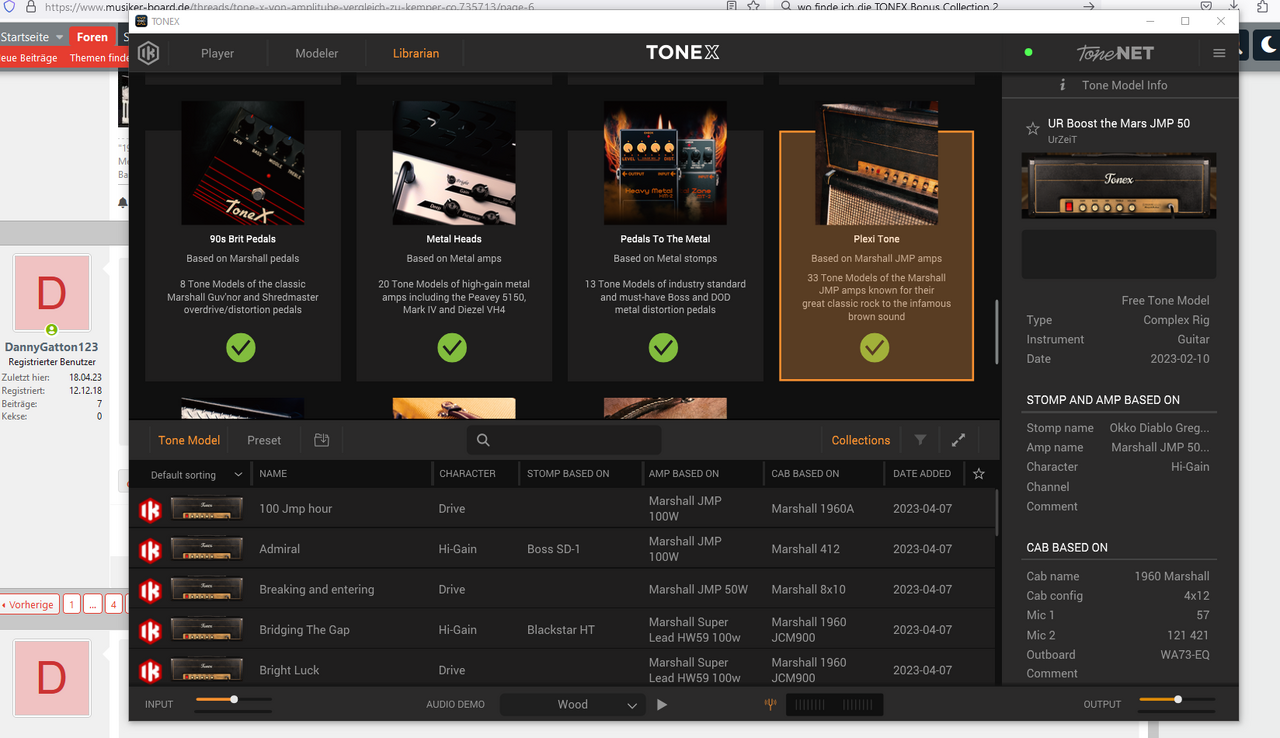The height and width of the screenshot is (738, 1280).
Task: Expand Startseite dropdown arrow in browser page
Action: 59,37
